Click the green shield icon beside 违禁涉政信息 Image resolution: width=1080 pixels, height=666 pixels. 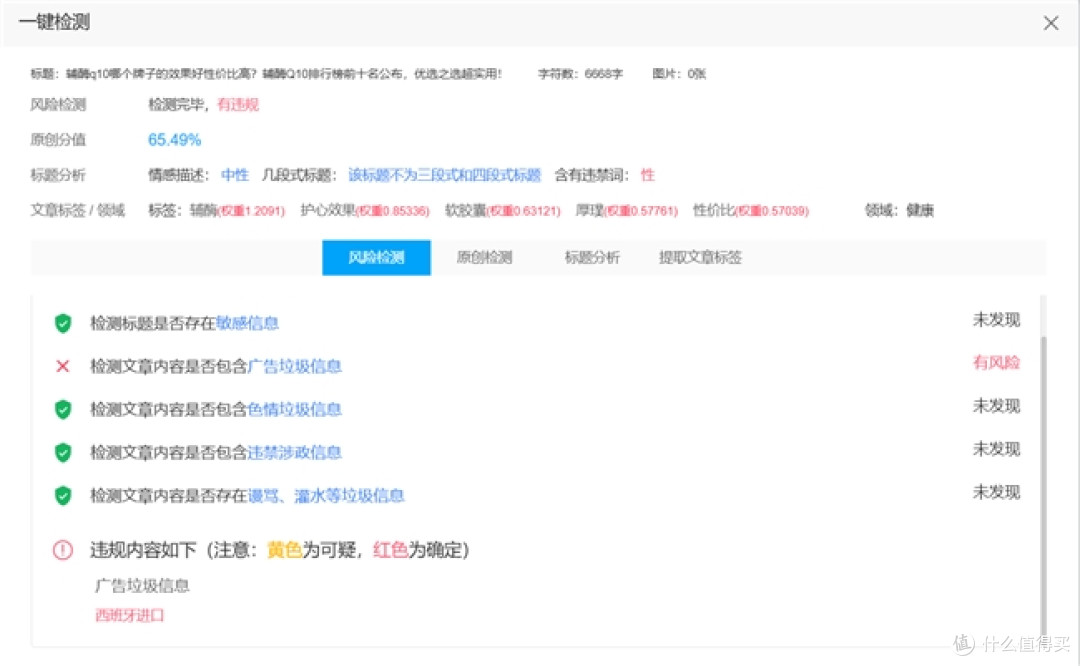tap(63, 452)
